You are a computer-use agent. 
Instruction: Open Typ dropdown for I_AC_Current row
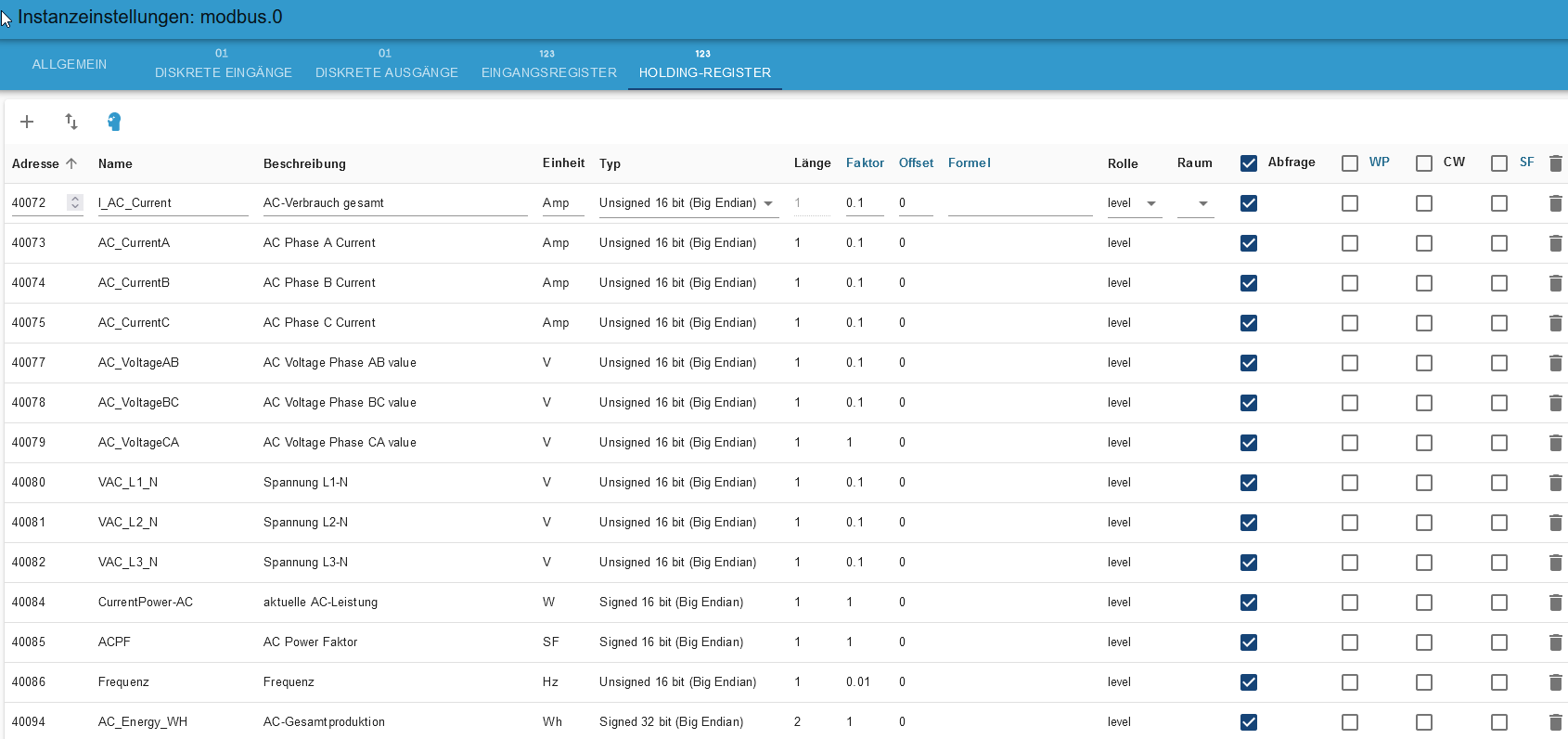[x=688, y=203]
